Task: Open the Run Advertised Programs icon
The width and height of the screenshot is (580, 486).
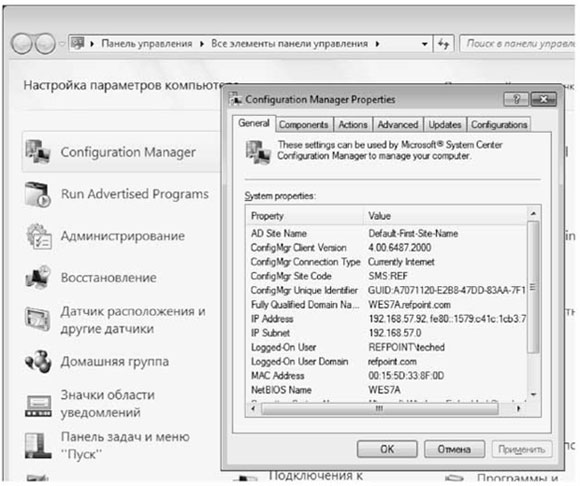Action: pyautogui.click(x=38, y=194)
